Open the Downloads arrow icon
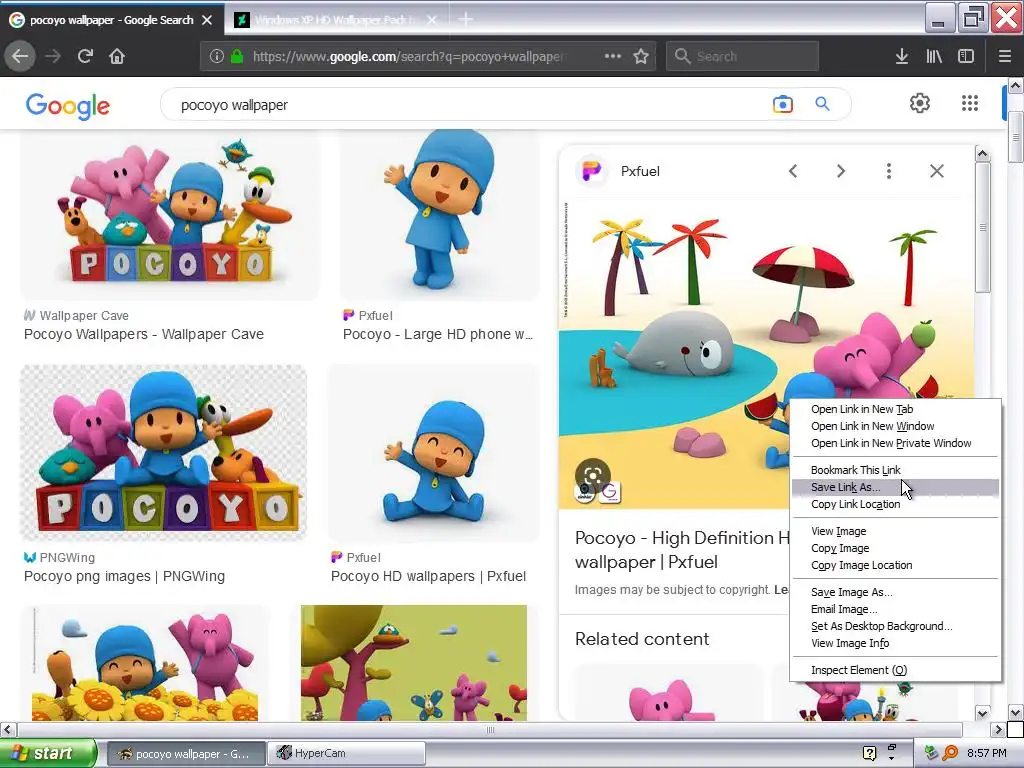This screenshot has height=768, width=1024. (x=902, y=56)
